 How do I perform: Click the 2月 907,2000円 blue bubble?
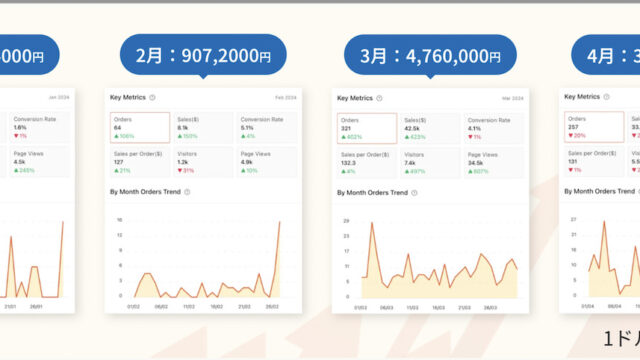tap(203, 56)
